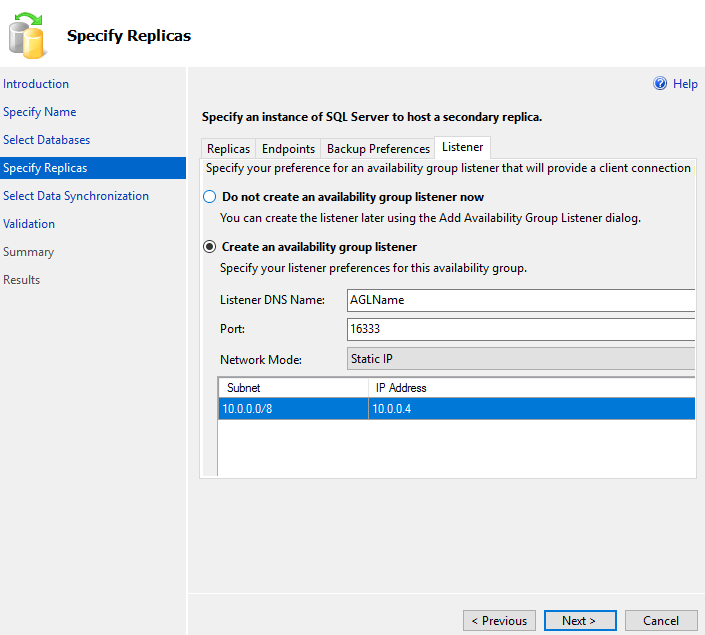This screenshot has width=705, height=635.
Task: Go to the Validation page
Action: (29, 224)
